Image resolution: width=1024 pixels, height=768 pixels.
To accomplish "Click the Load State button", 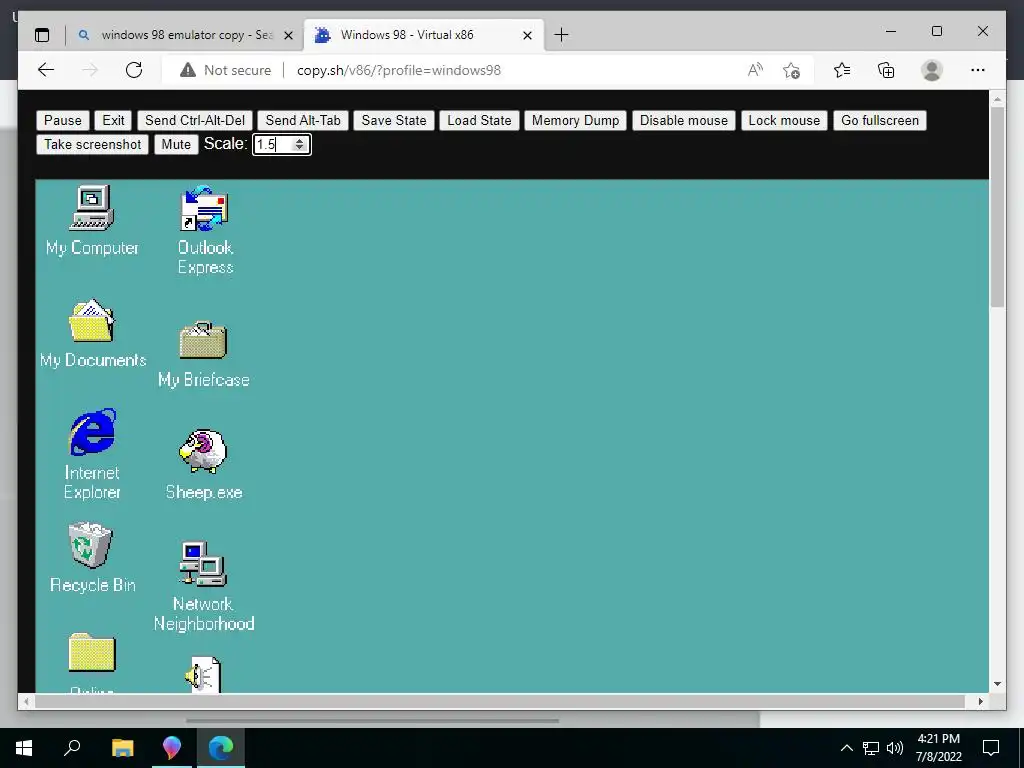I will click(479, 120).
